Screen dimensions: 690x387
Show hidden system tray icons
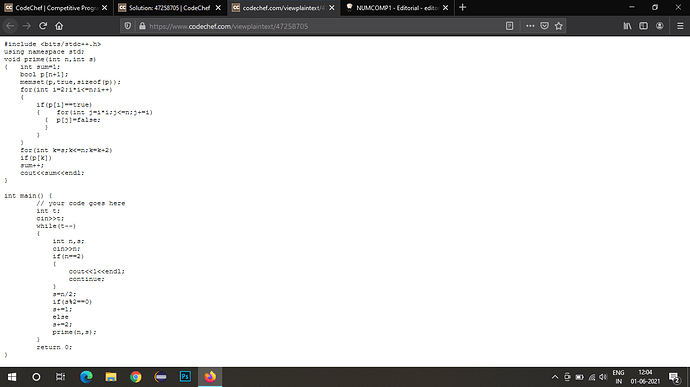pyautogui.click(x=555, y=377)
